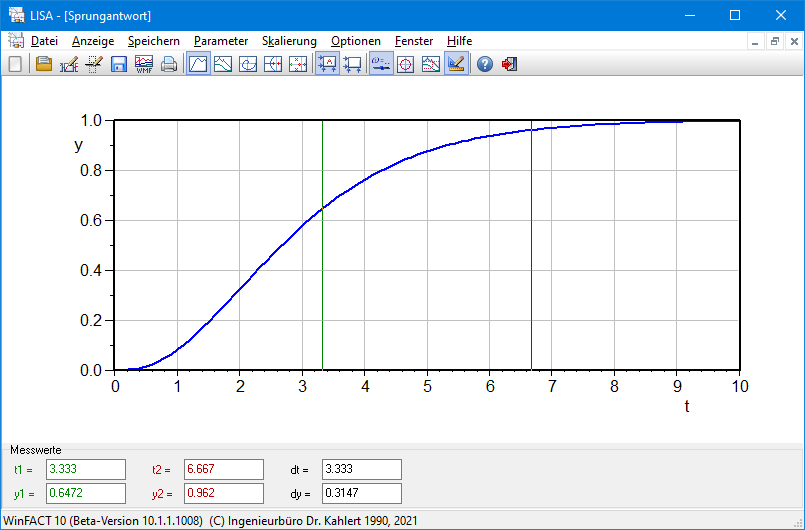This screenshot has height=530, width=805.
Task: Click the Messwerte group label
Action: [35, 450]
